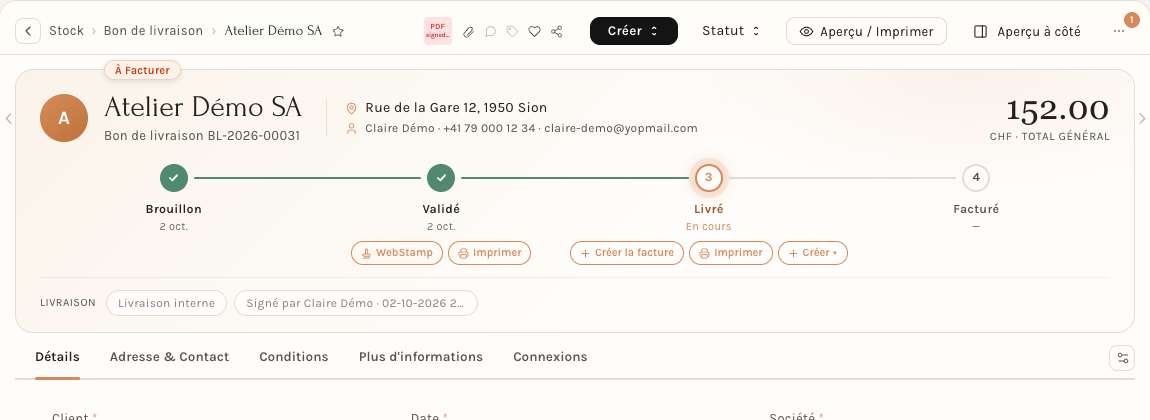Click Imprimer under Livré step
The width and height of the screenshot is (1150, 420).
[731, 253]
